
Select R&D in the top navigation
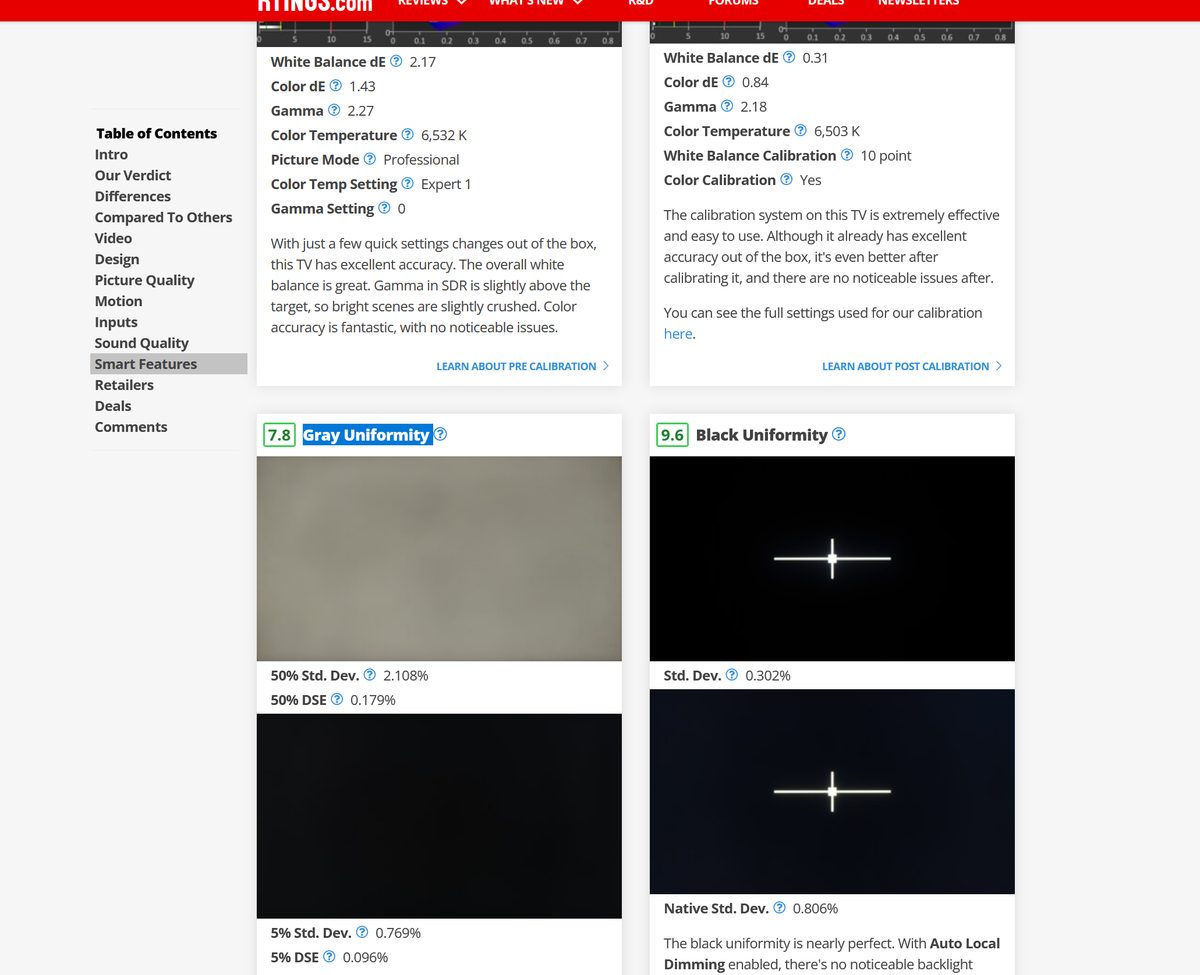[640, 4]
